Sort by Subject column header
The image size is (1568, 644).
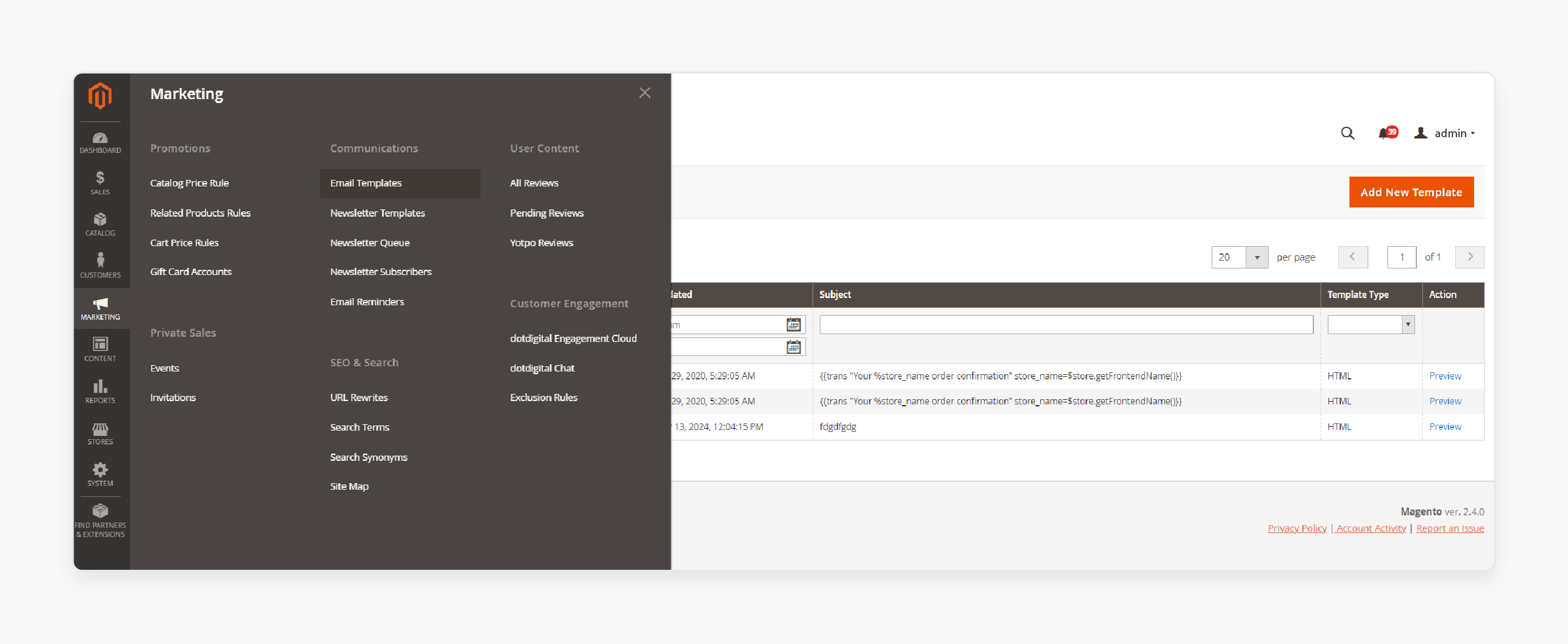[x=835, y=295]
